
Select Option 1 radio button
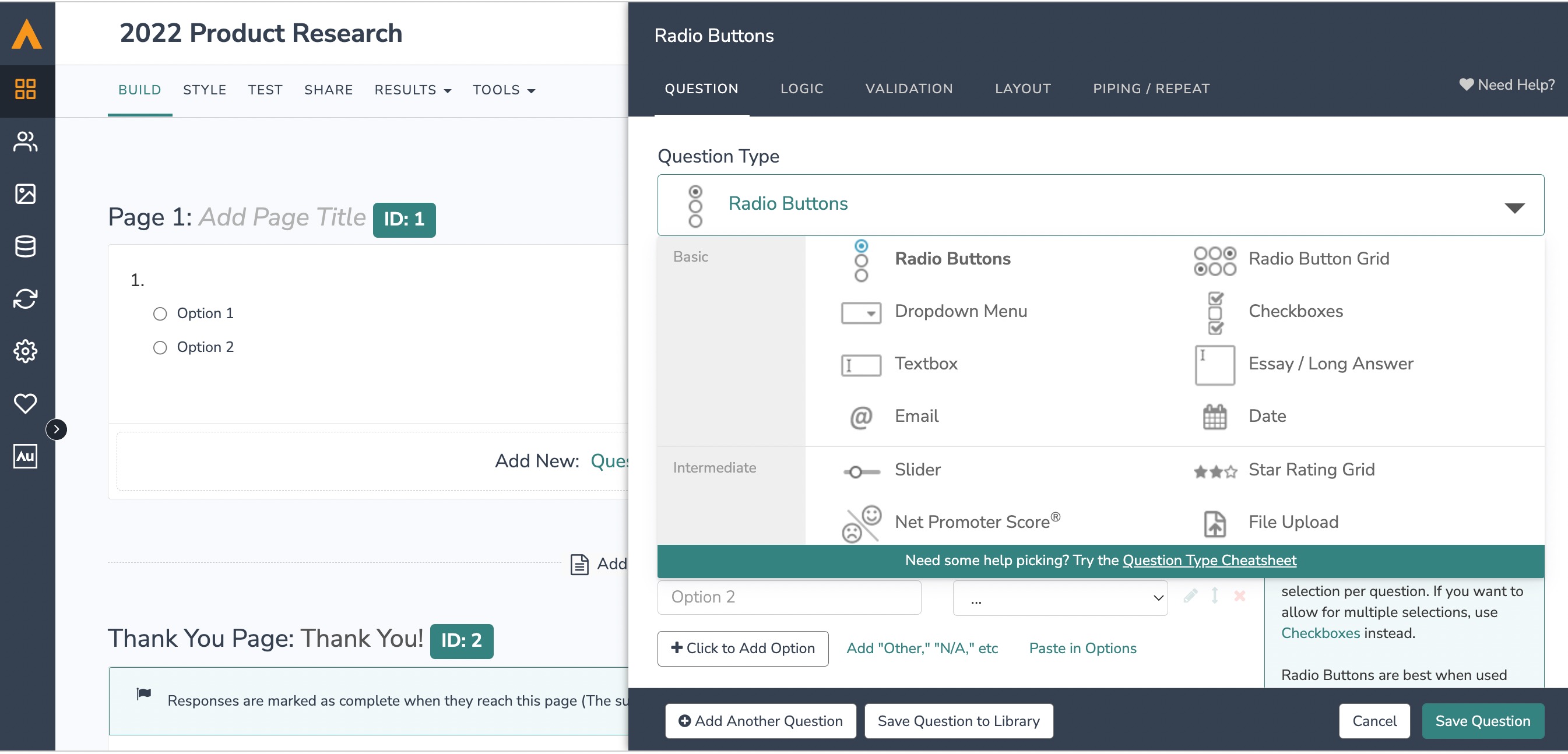160,314
